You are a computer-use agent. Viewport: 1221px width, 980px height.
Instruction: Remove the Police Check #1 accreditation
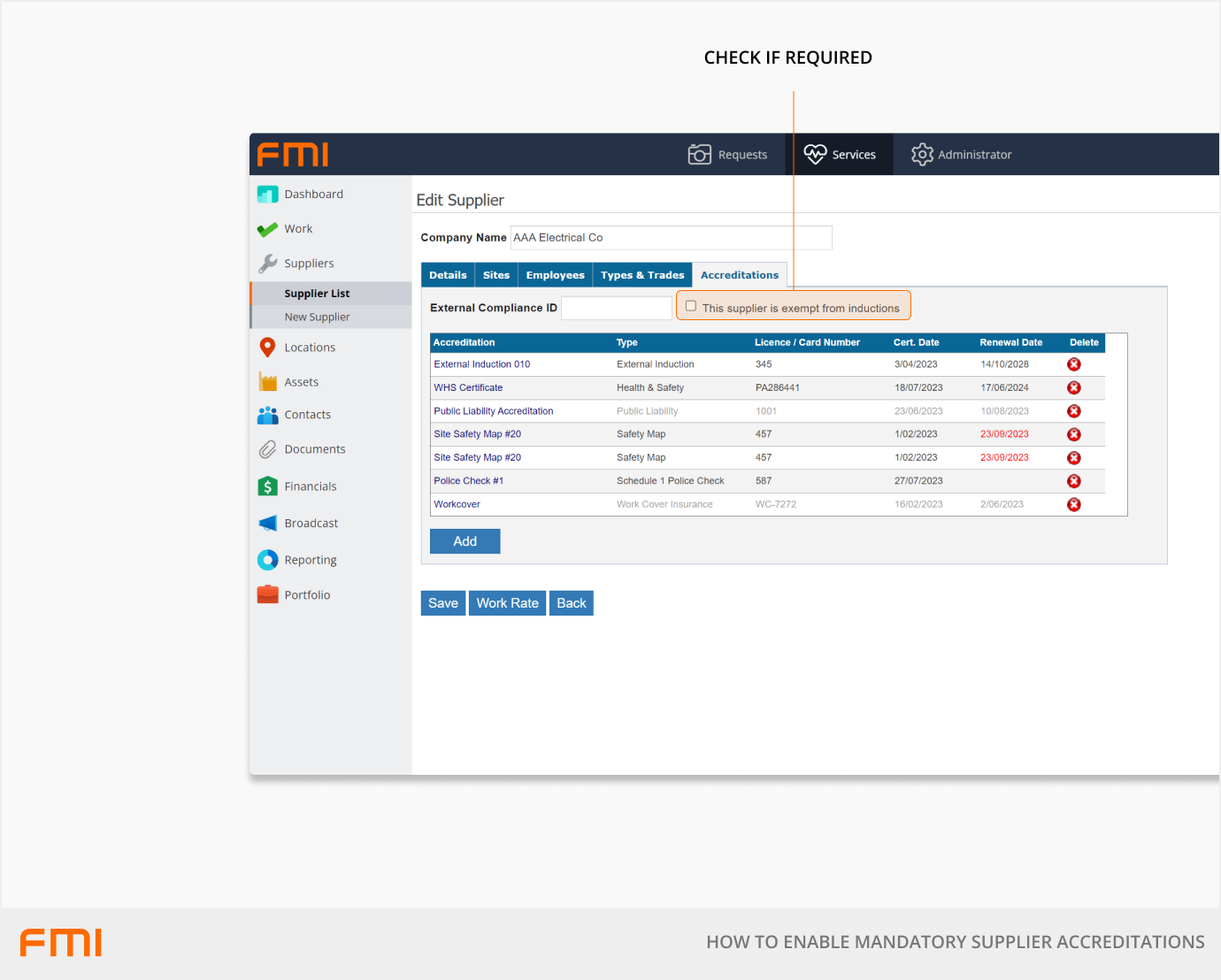point(1073,481)
